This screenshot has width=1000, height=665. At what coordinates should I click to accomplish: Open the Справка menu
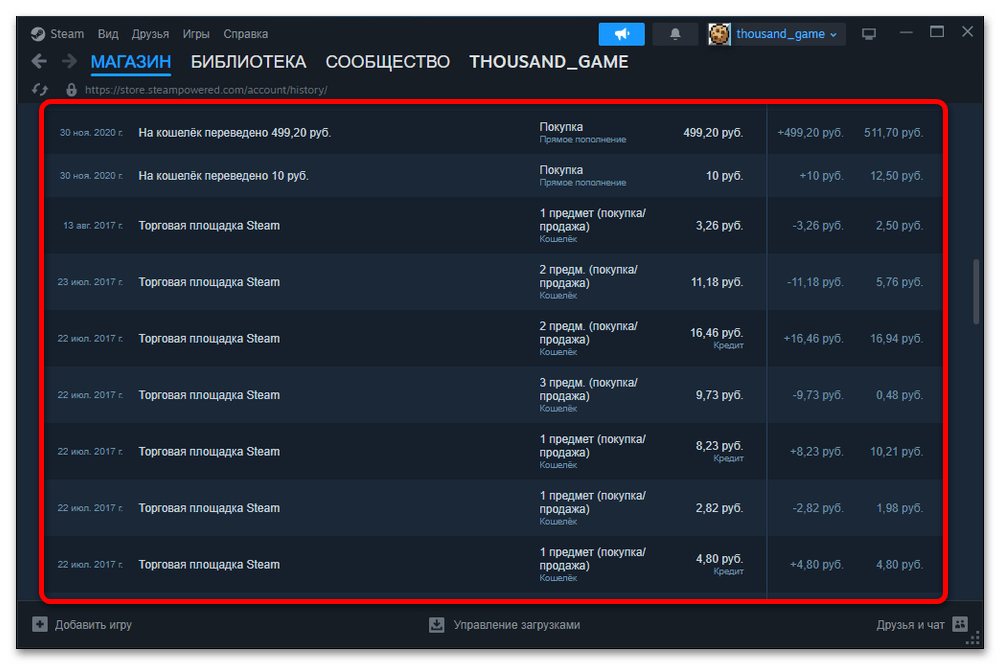coord(245,34)
